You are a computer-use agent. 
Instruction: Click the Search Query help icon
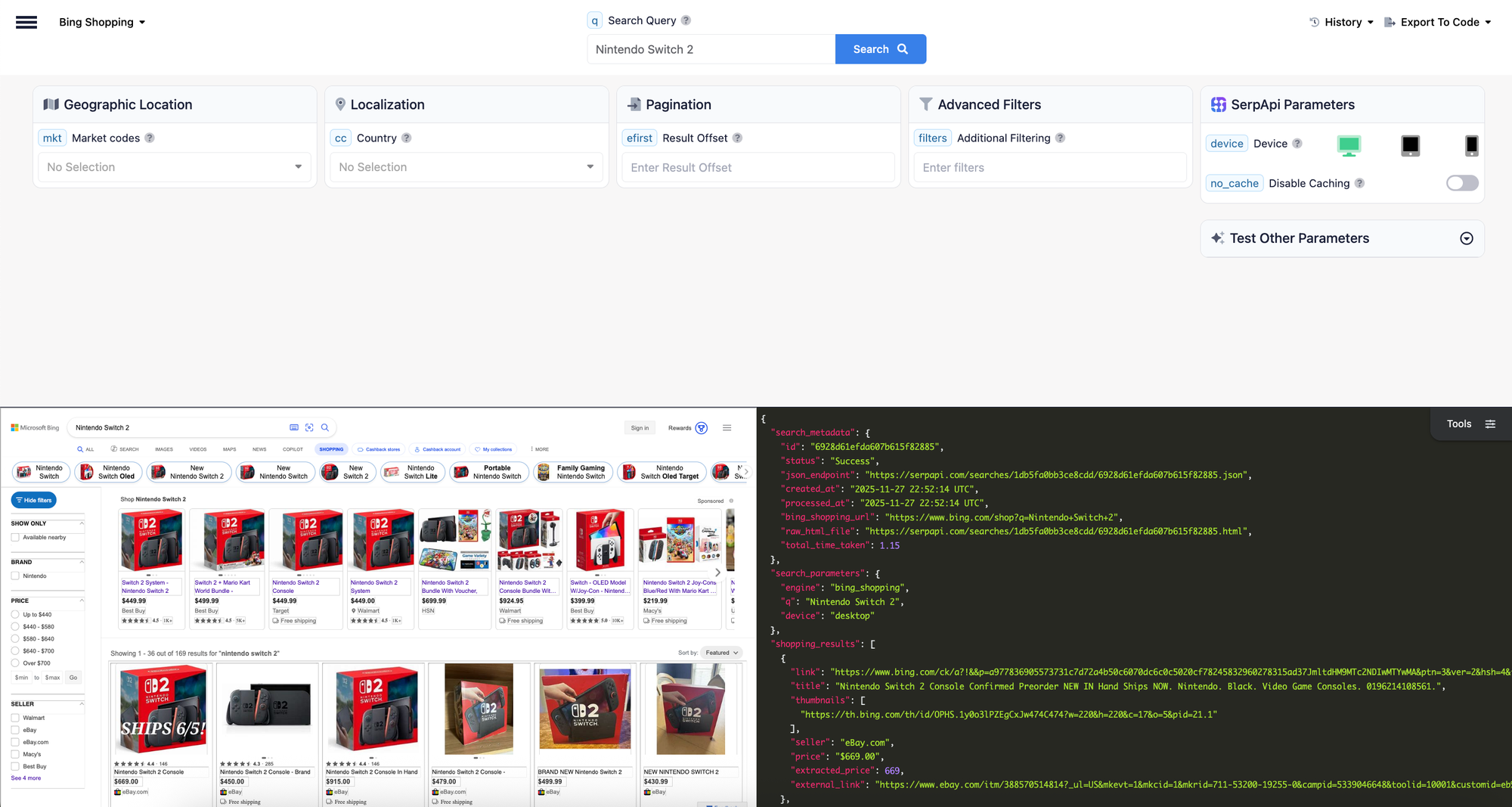(686, 20)
